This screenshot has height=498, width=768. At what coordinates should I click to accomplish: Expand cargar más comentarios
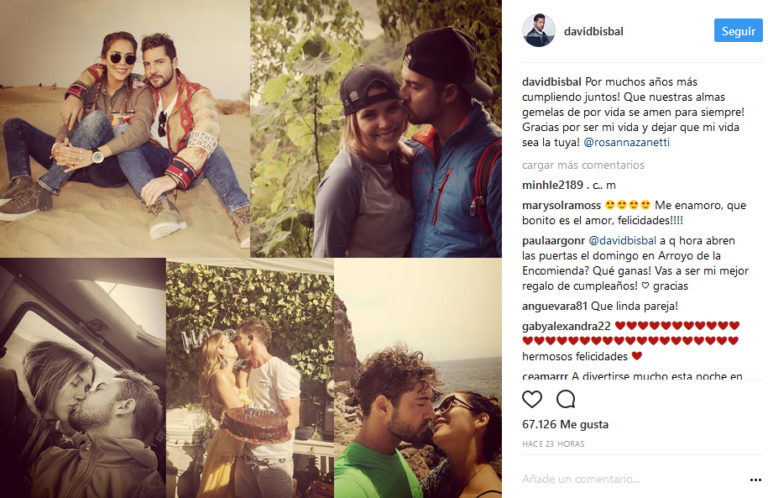click(583, 165)
